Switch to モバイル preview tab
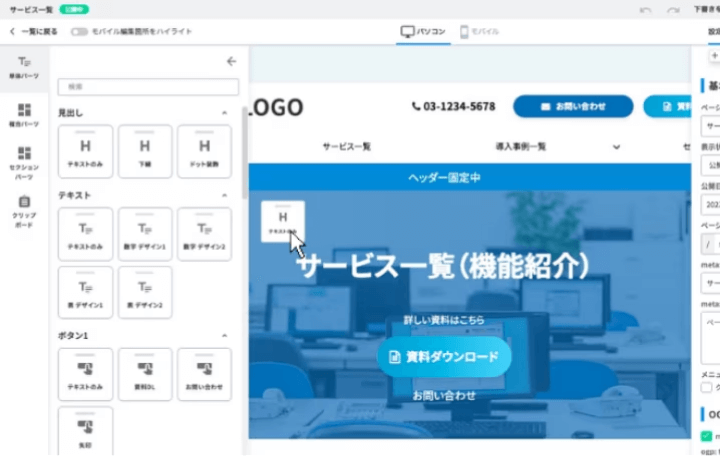The width and height of the screenshot is (720, 456). point(479,32)
